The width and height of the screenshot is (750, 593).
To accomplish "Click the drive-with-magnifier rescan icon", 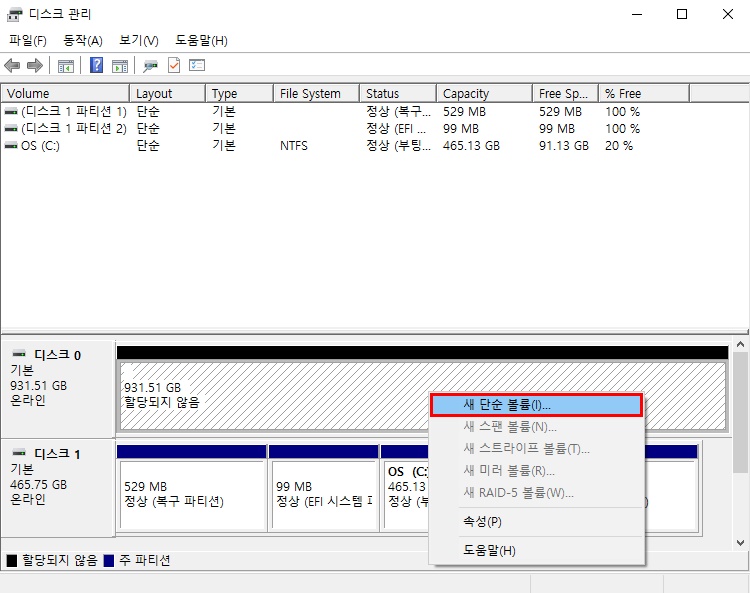I will [x=150, y=66].
